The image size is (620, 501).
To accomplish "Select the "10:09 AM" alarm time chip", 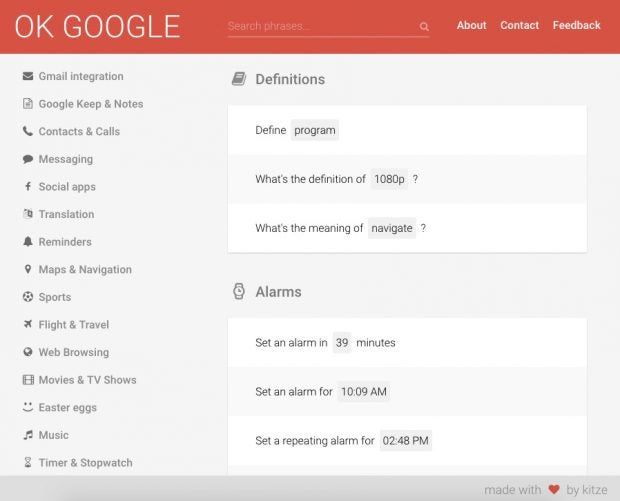I will click(363, 392).
